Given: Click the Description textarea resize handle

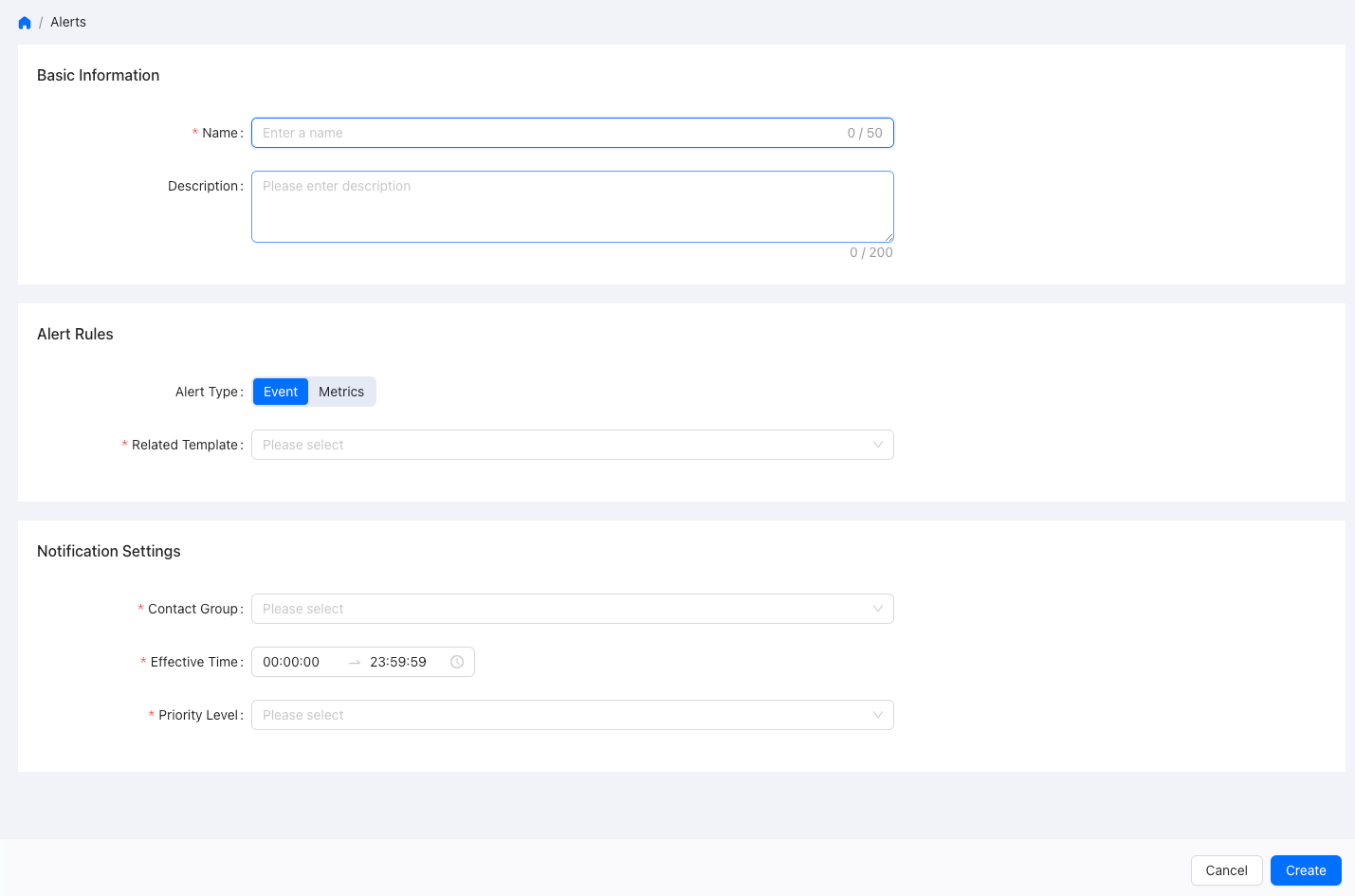Looking at the screenshot, I should pyautogui.click(x=888, y=237).
